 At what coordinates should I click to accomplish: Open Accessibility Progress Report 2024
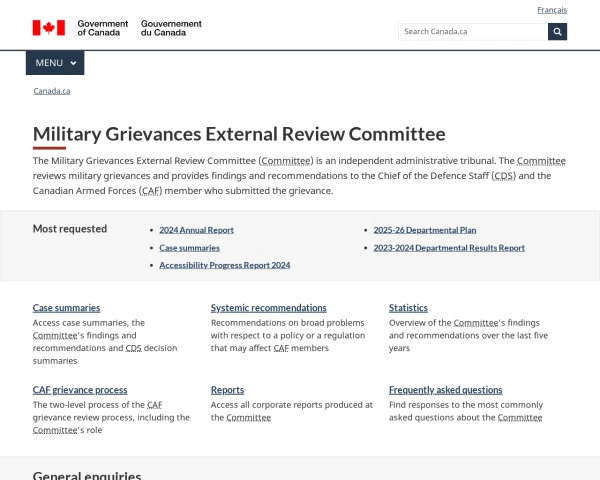point(224,265)
